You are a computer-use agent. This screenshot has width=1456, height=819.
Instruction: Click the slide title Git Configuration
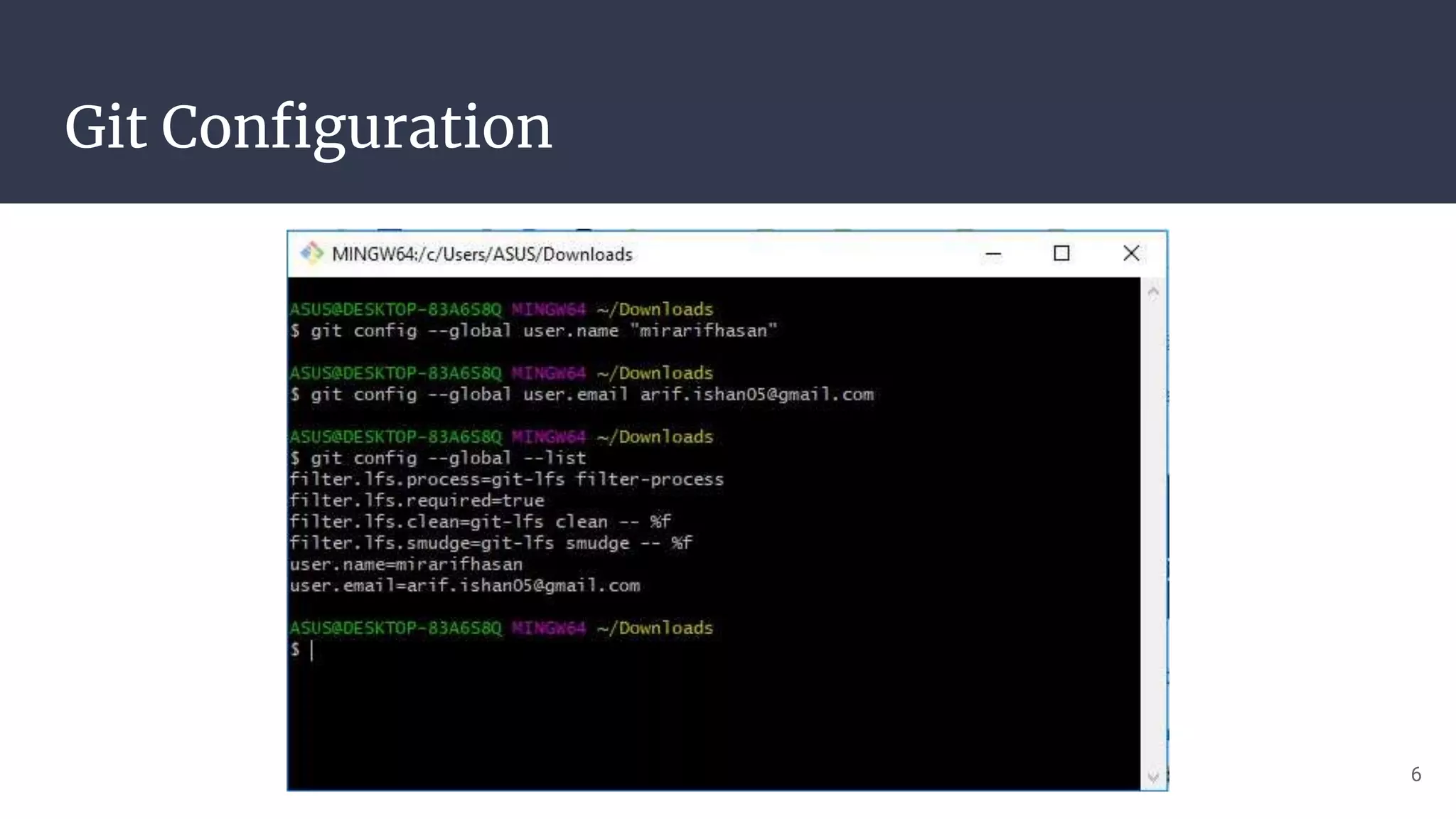point(309,128)
